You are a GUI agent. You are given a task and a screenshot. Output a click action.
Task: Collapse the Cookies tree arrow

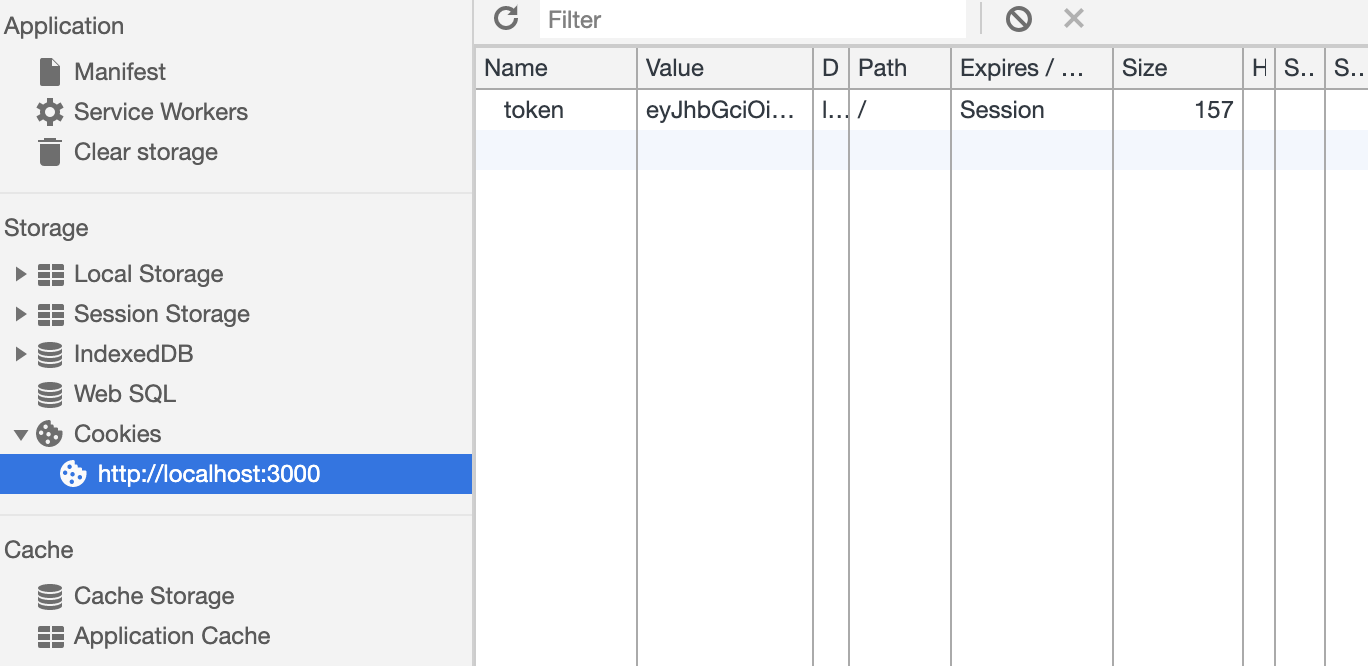[21, 434]
